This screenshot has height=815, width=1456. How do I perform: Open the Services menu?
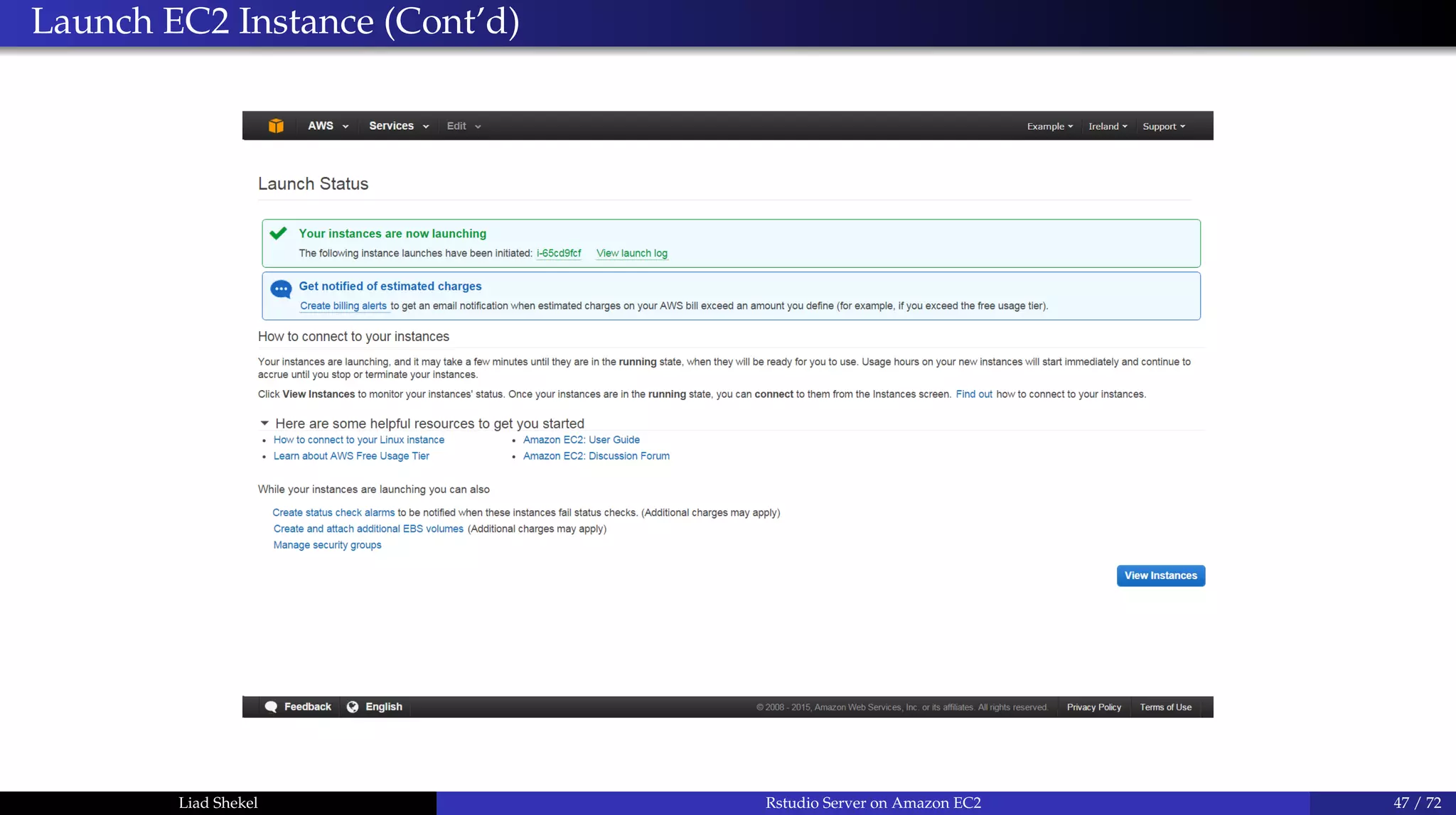click(399, 126)
